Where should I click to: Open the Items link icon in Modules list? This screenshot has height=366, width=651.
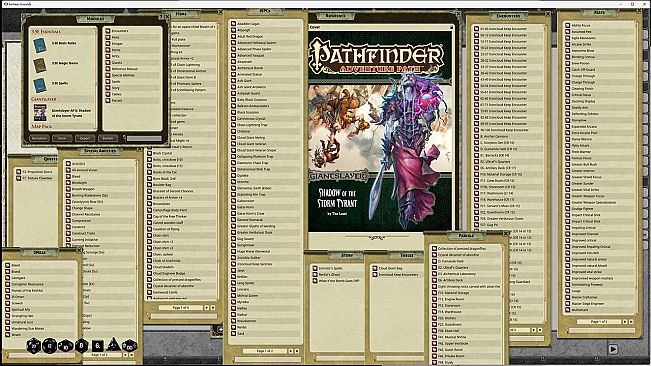pos(108,50)
